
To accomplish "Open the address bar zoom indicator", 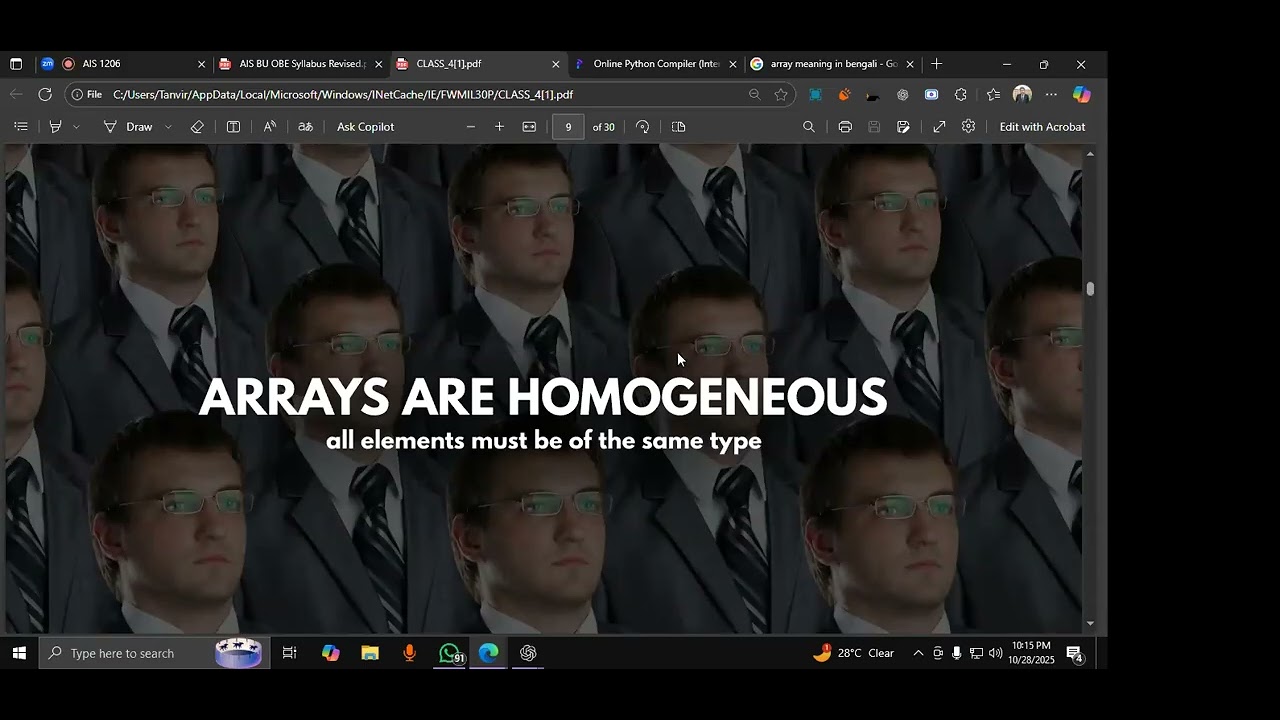I will (x=755, y=94).
